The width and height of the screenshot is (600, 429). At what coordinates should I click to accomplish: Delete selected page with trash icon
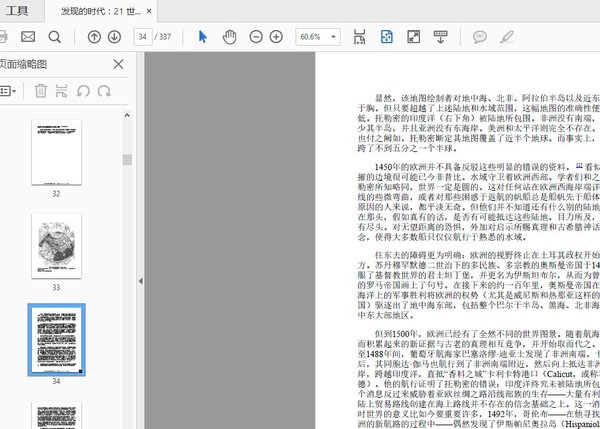point(41,91)
